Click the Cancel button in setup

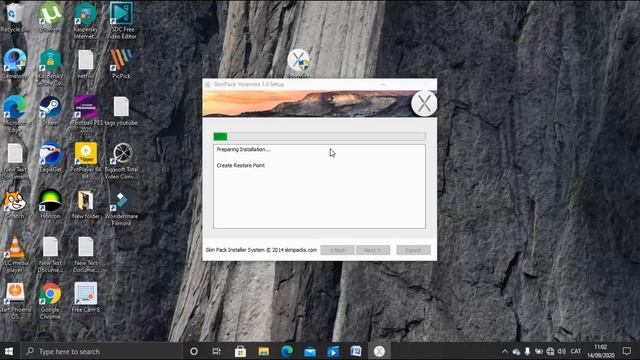[413, 250]
